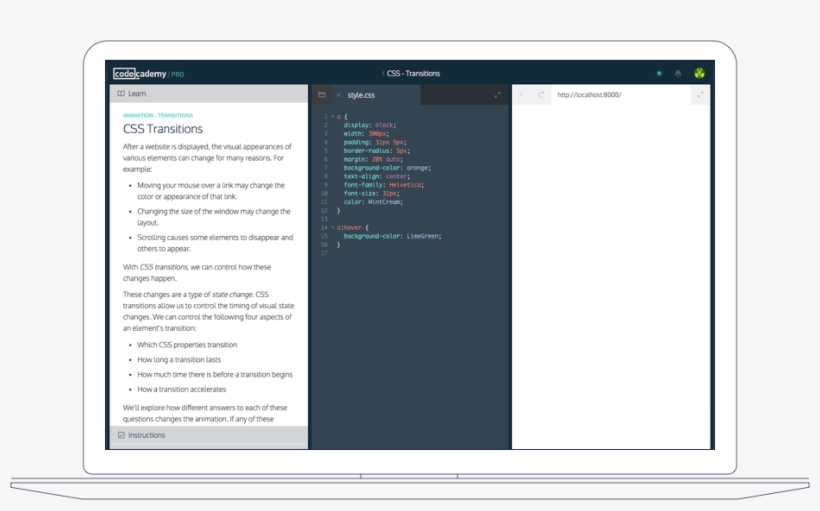Open the notifications bell icon
This screenshot has height=511, width=820.
point(678,74)
